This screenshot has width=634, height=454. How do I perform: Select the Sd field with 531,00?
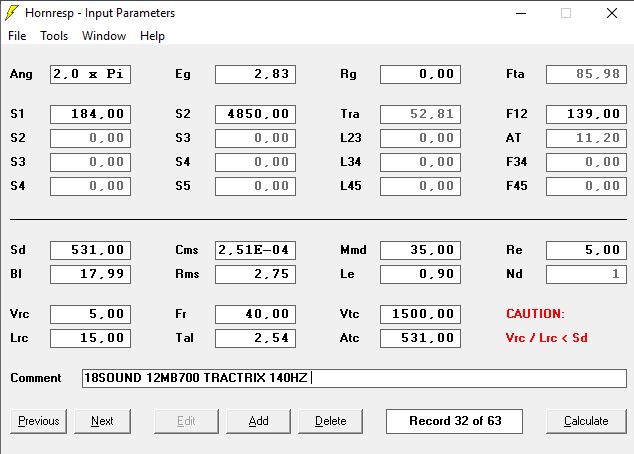point(90,250)
